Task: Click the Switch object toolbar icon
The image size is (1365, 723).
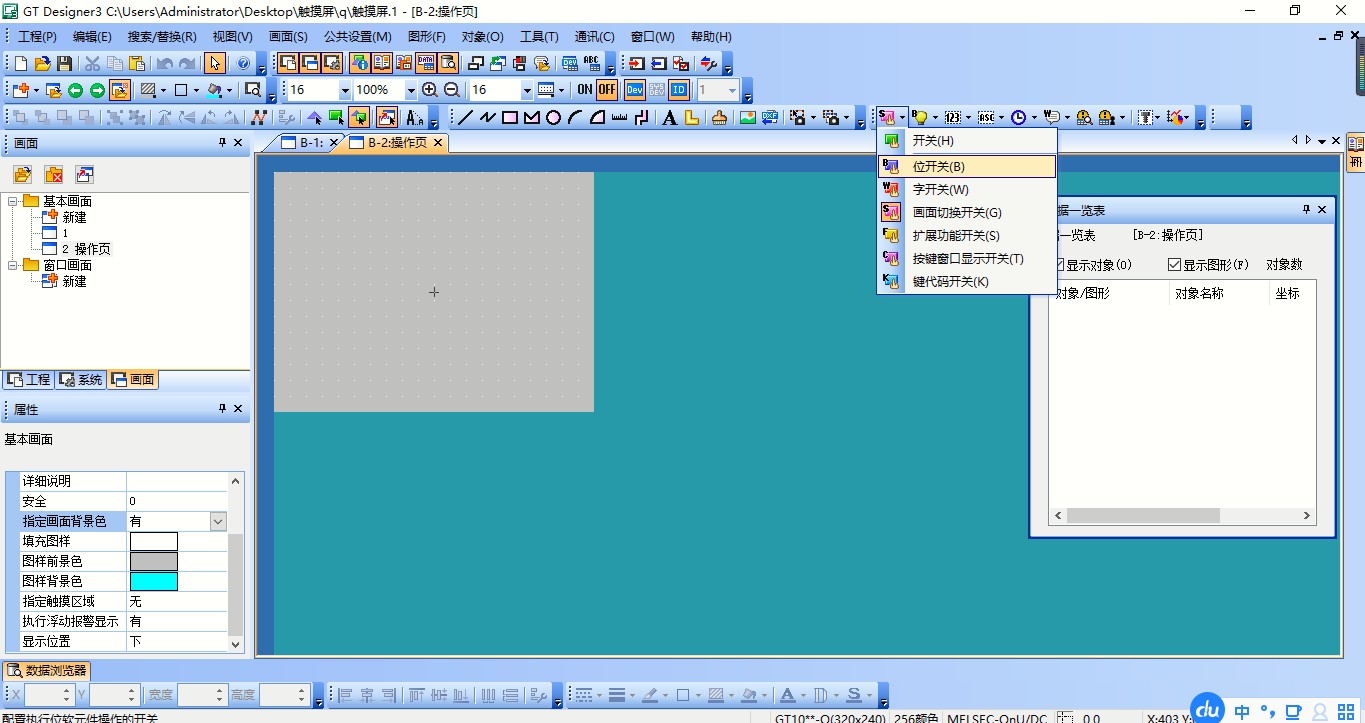Action: [x=887, y=117]
